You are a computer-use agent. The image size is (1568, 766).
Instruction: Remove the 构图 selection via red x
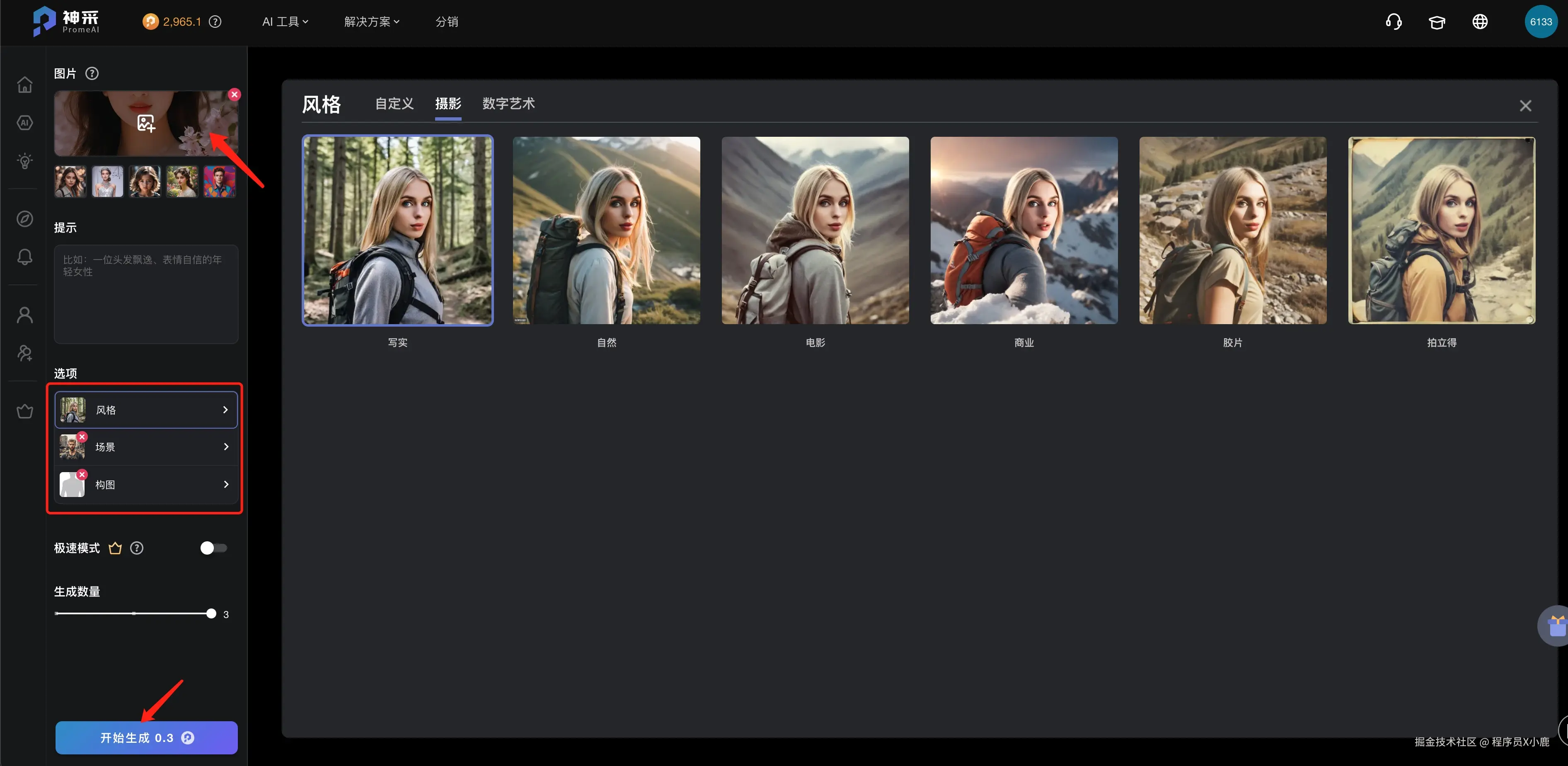tap(82, 474)
